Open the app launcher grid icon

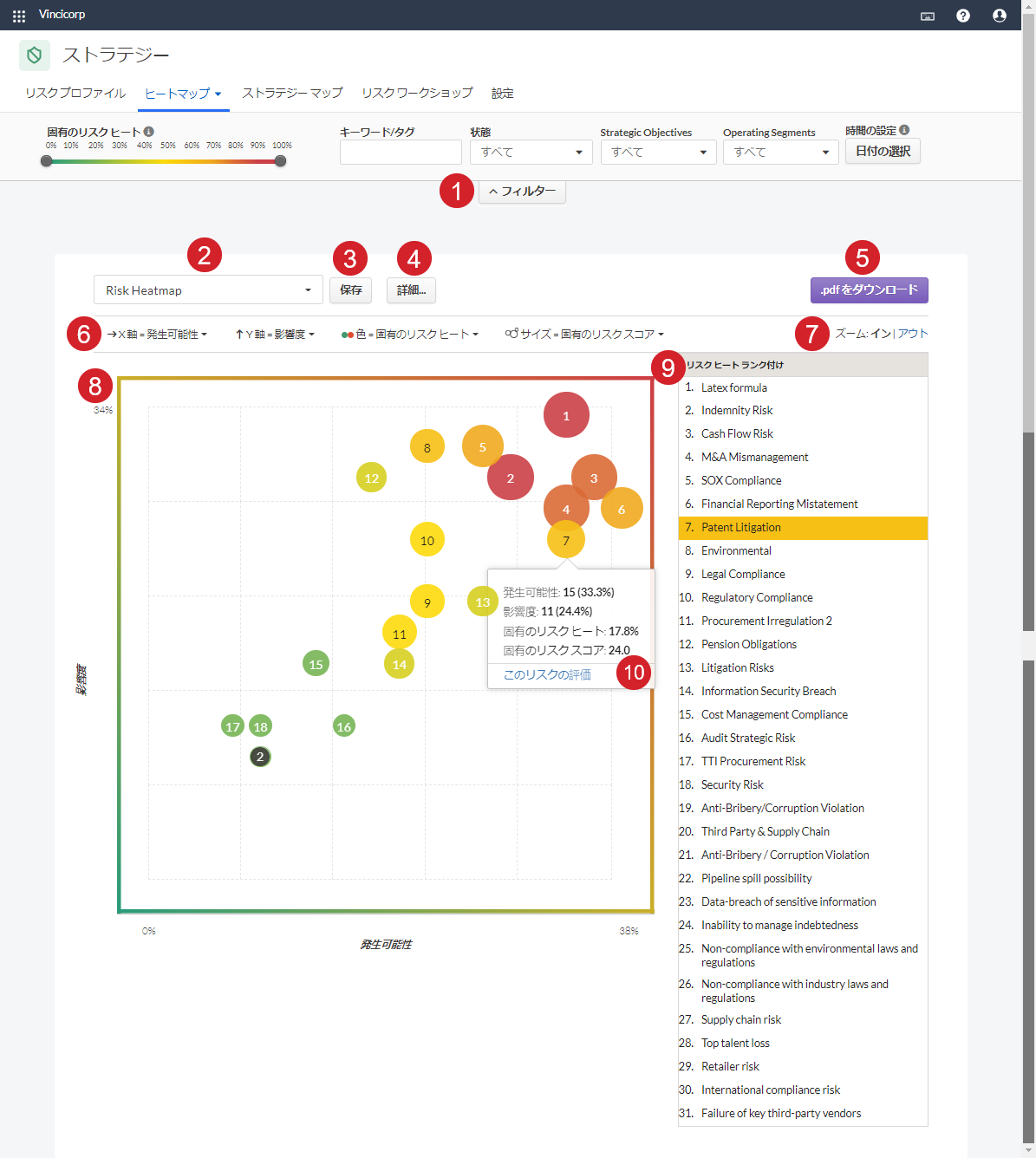(19, 16)
